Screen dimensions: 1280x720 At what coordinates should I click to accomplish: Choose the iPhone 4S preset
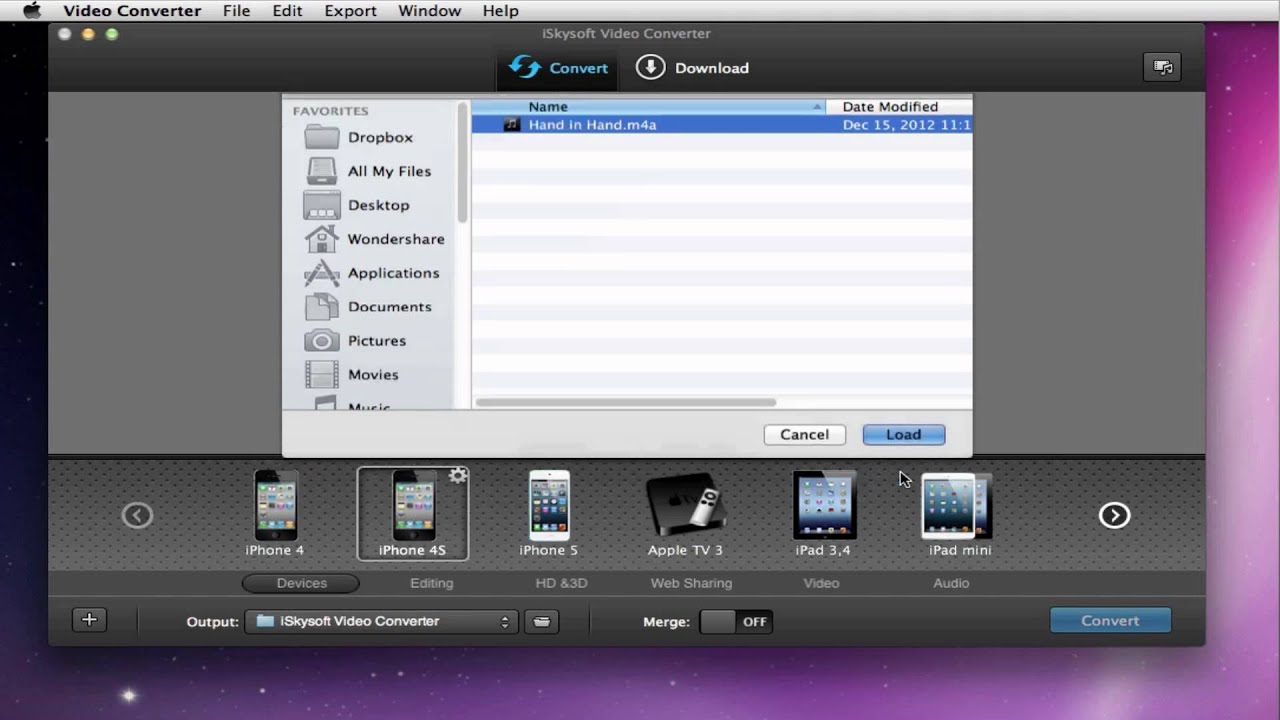pos(412,513)
